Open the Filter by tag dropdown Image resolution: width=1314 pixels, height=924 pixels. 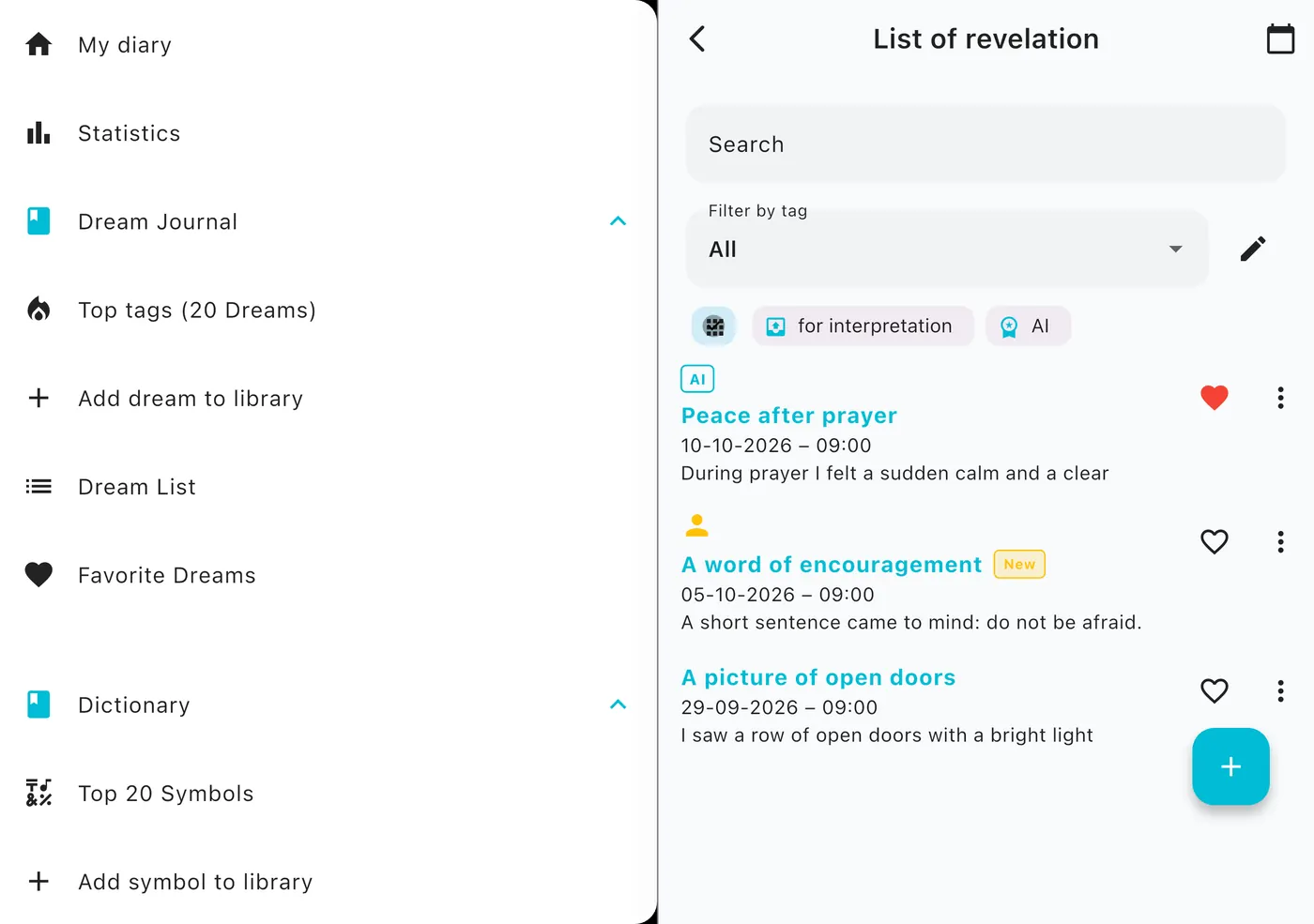[947, 249]
